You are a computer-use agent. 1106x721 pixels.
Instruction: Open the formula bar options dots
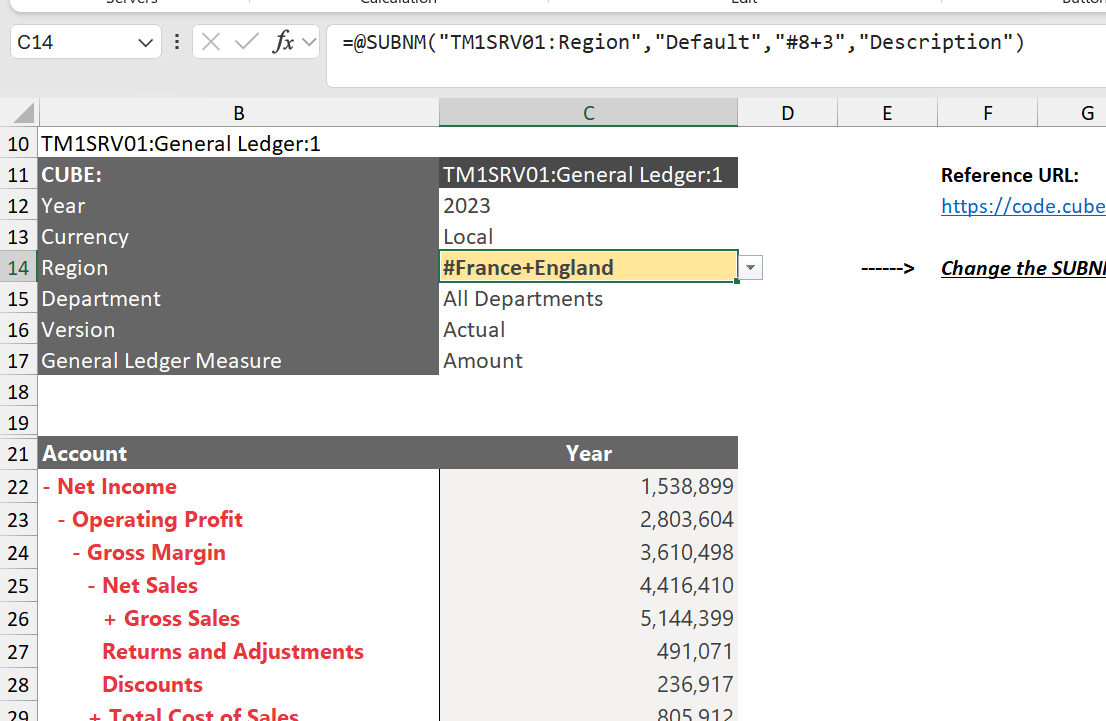pos(177,42)
